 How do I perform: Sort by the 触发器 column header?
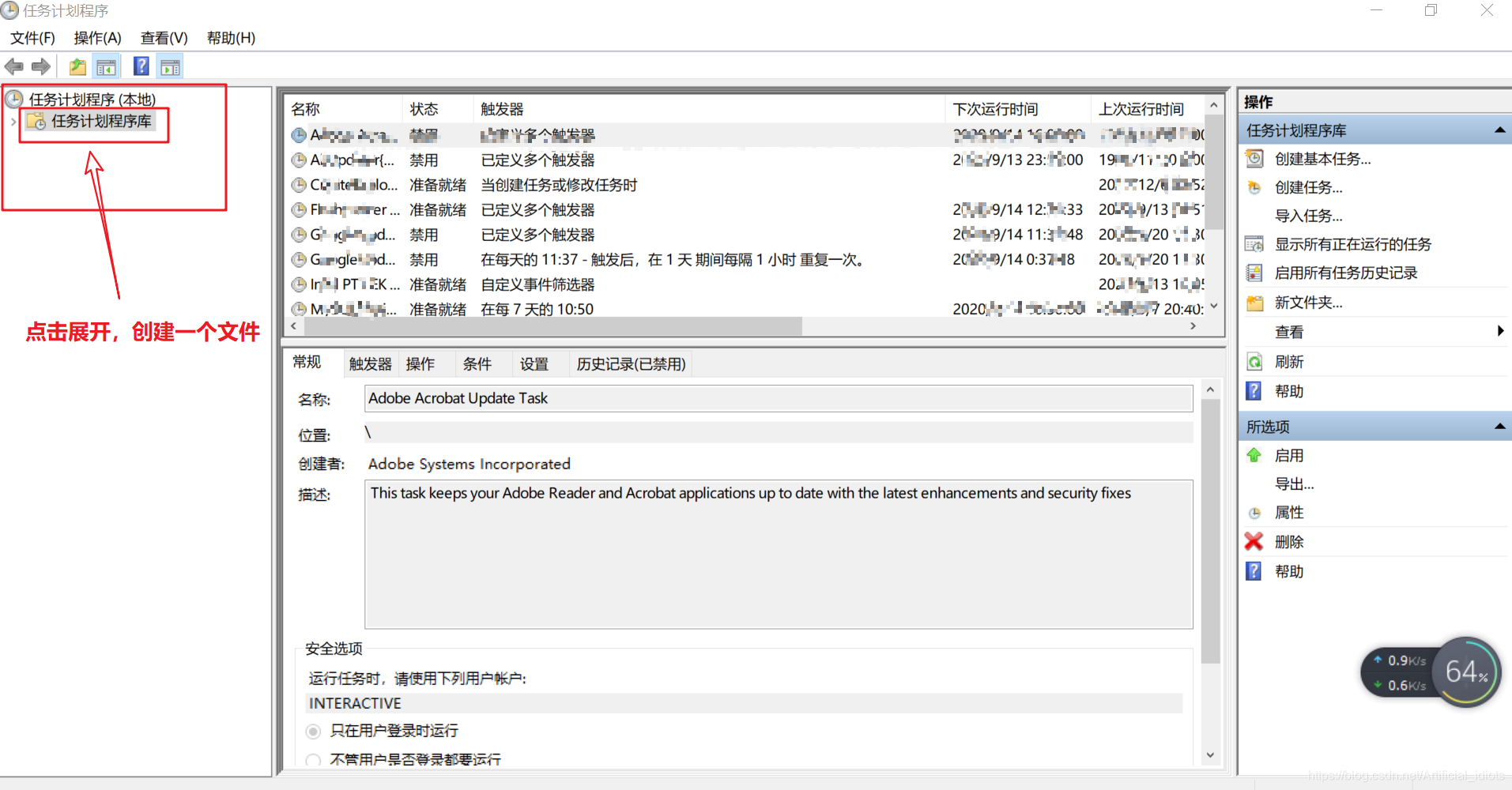point(709,109)
